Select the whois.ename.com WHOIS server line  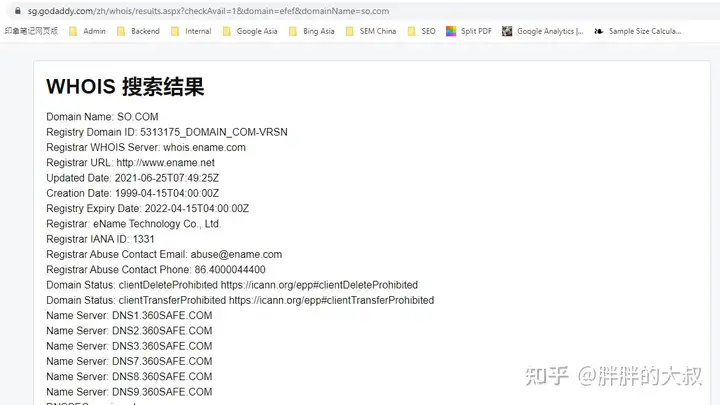[146, 147]
